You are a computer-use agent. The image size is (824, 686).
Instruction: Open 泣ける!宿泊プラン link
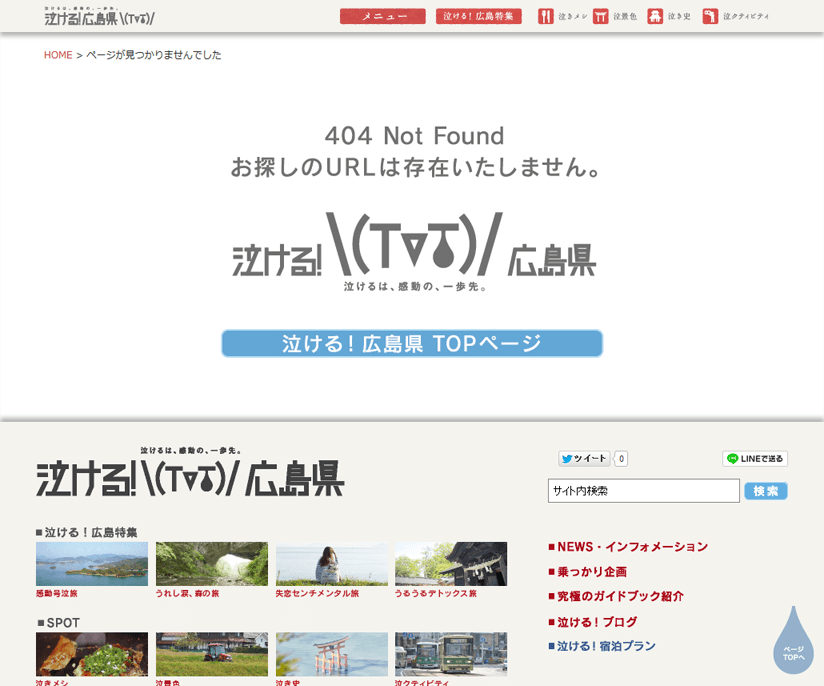tap(602, 646)
